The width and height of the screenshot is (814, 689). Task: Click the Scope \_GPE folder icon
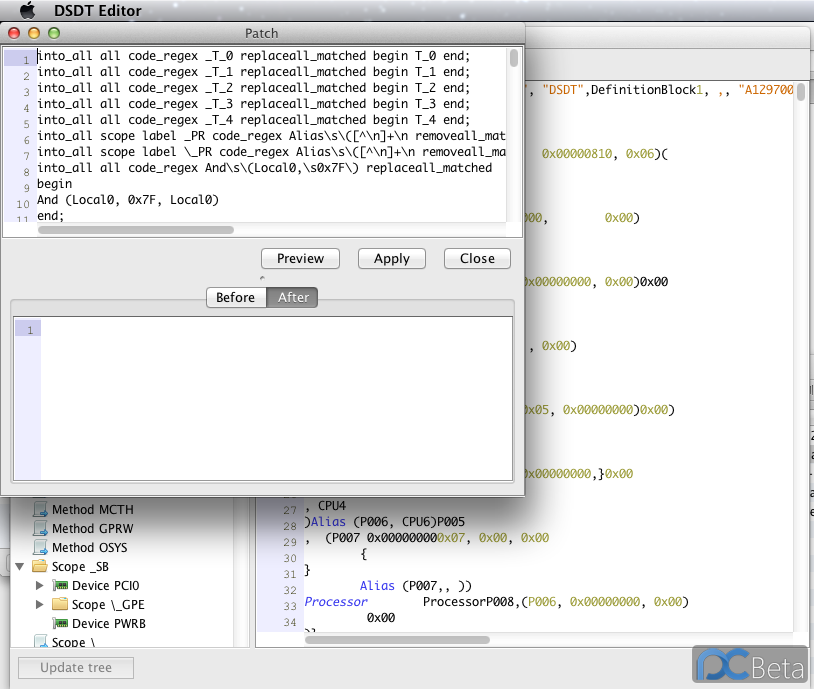60,605
